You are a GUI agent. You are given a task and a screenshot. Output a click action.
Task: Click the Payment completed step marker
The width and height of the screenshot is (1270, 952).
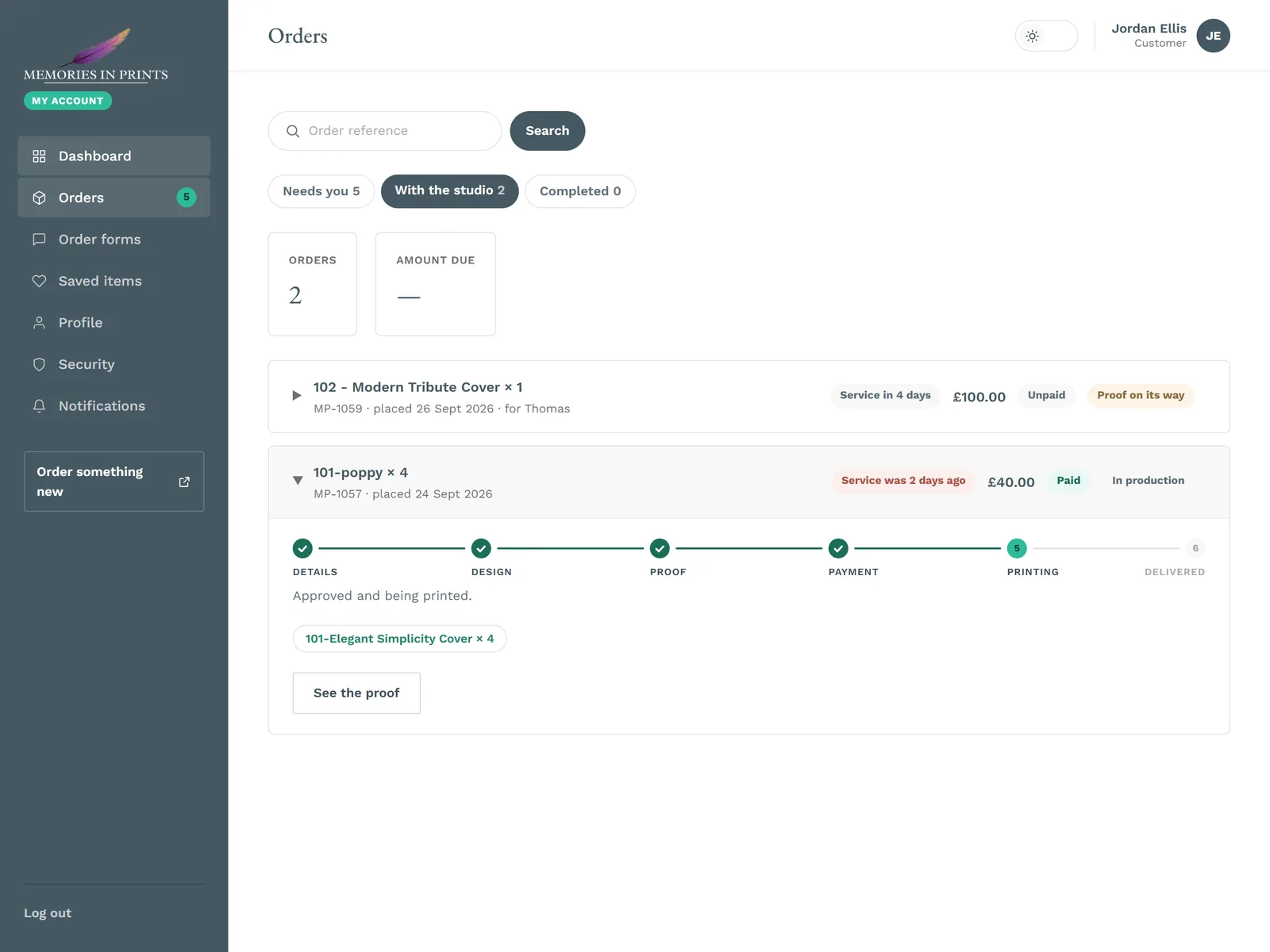838,548
